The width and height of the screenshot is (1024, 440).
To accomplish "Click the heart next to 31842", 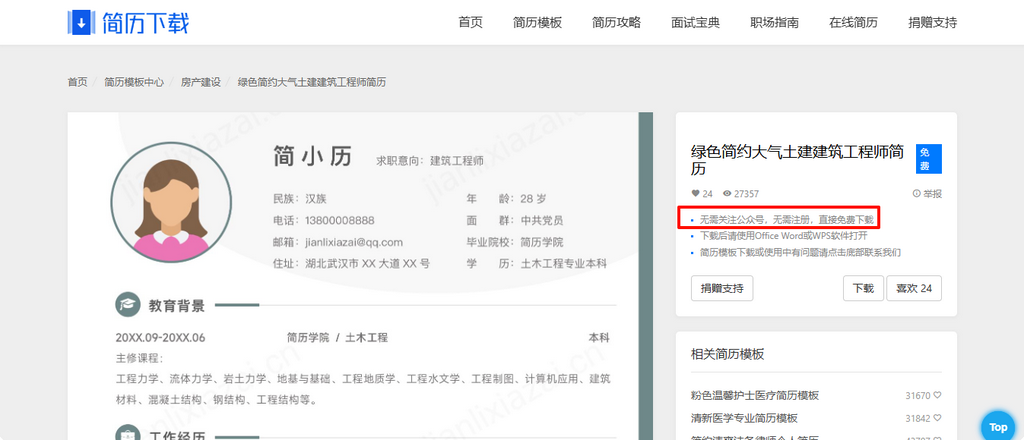I will 937,418.
